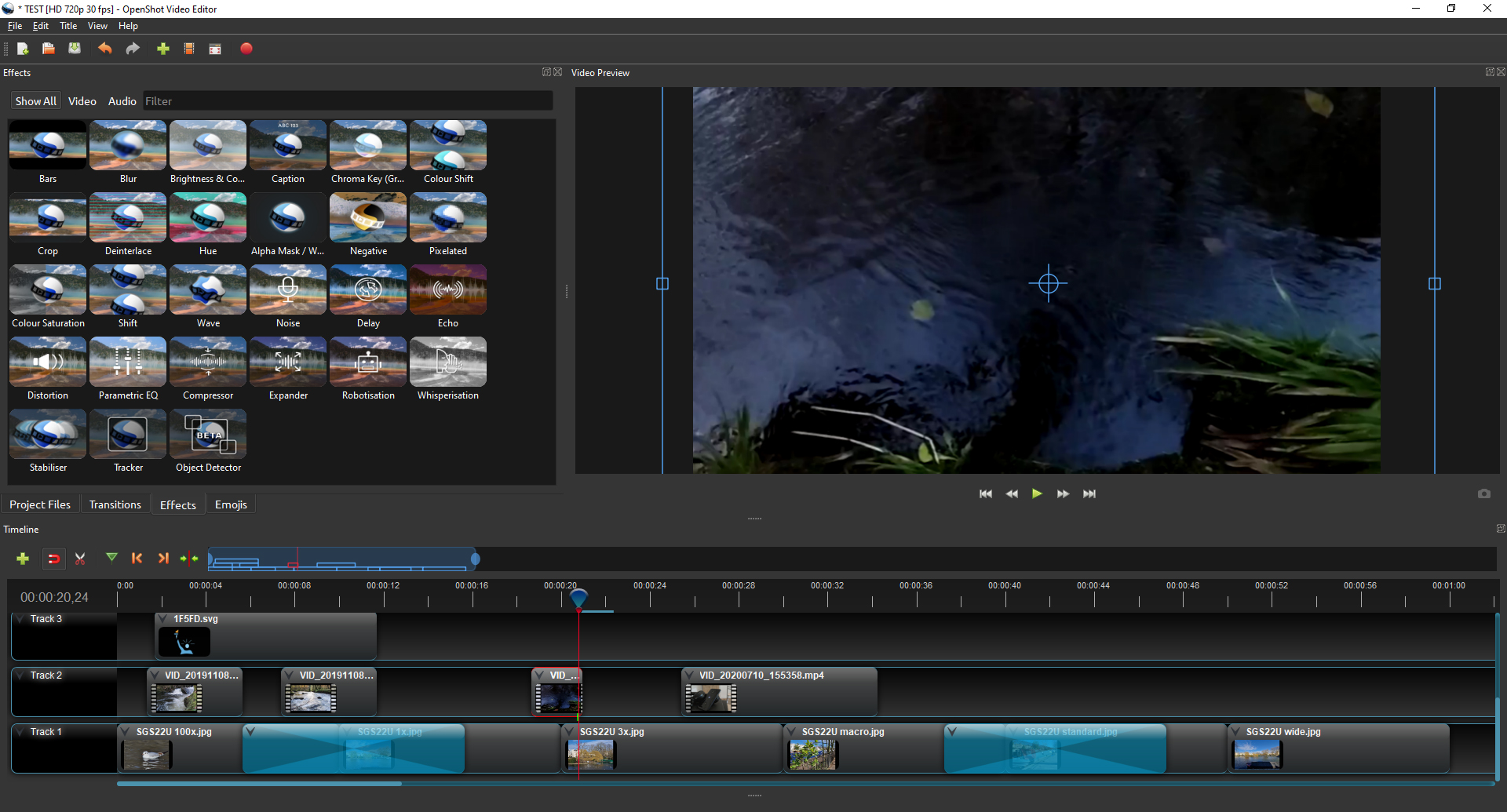Toggle snapping with the magnet icon
Screen dimensions: 1507x812
coord(53,559)
